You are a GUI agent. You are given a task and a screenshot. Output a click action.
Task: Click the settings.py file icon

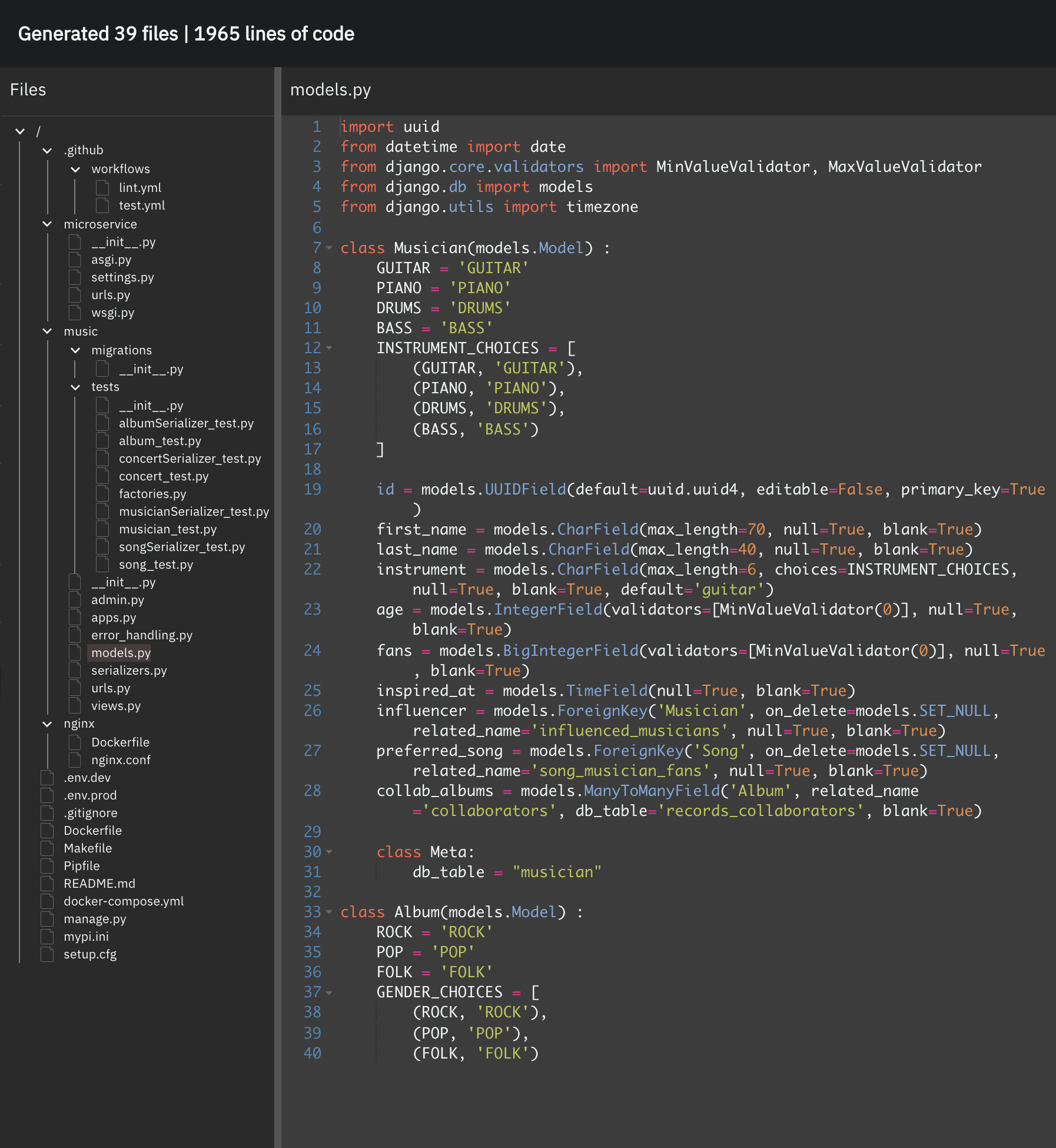click(x=75, y=277)
